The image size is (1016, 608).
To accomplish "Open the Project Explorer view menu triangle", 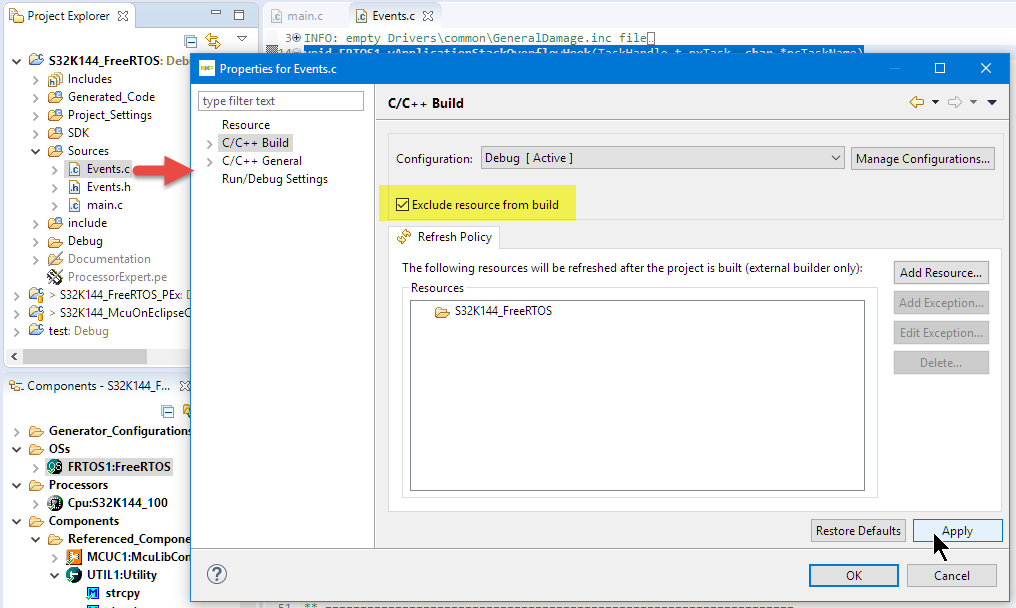I will pos(241,40).
